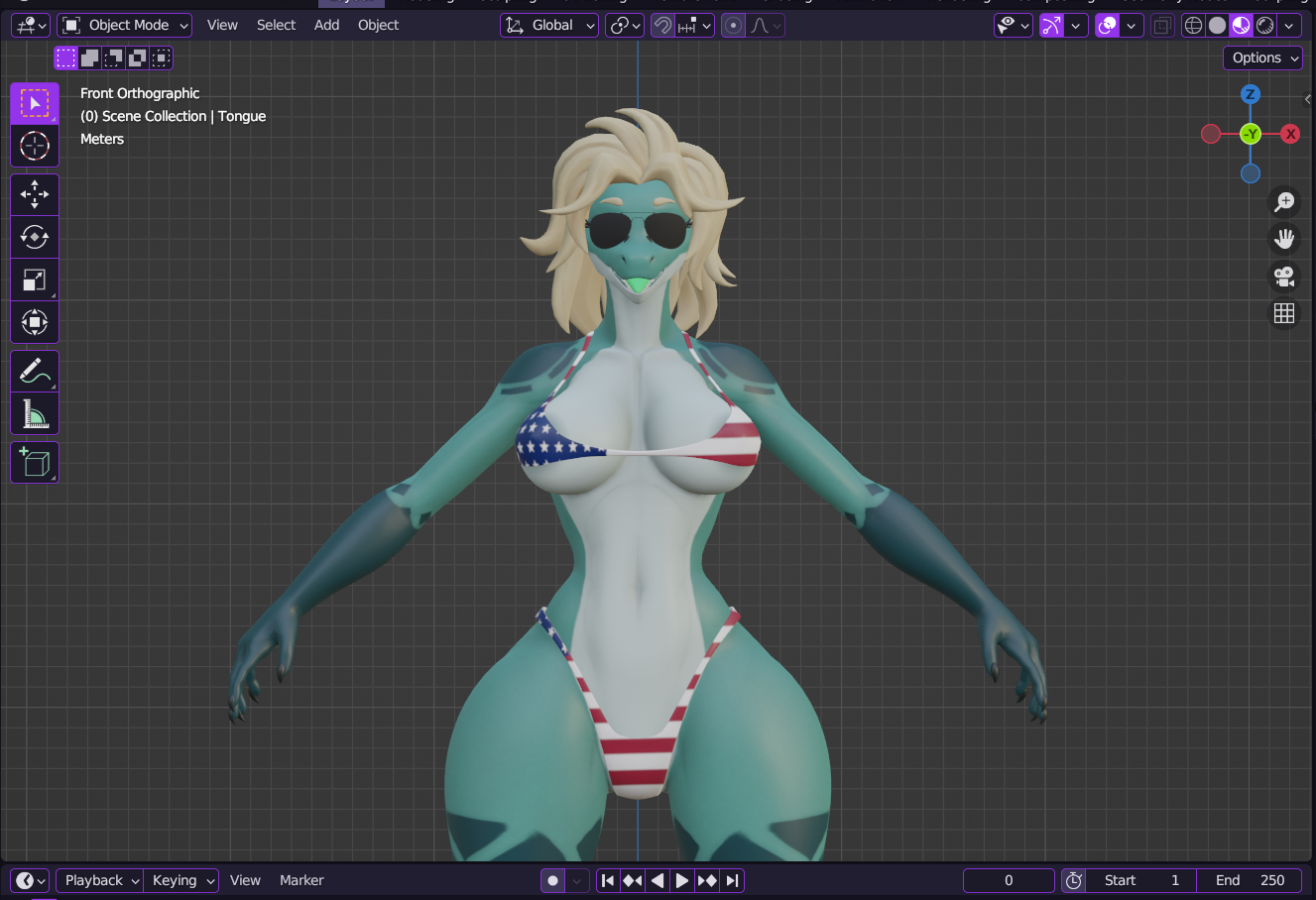Switch to Material Preview shading
The height and width of the screenshot is (900, 1316).
click(1241, 26)
